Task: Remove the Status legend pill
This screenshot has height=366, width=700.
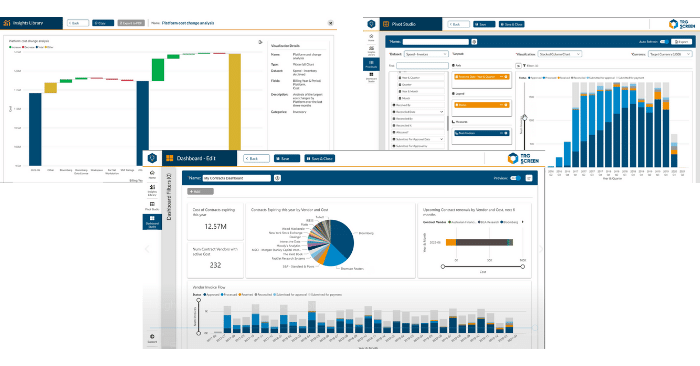Action: [506, 105]
